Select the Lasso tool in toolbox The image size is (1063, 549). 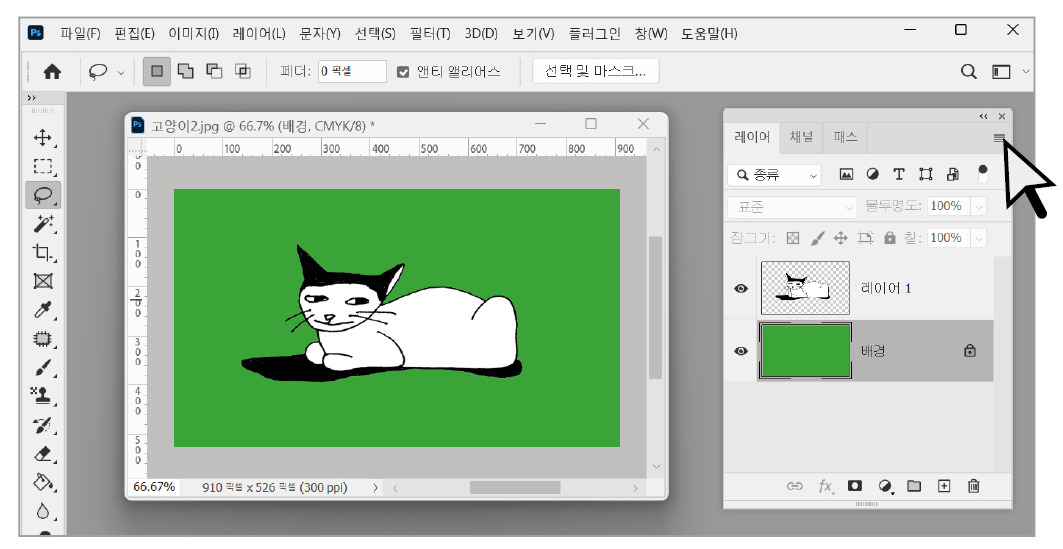[x=43, y=195]
